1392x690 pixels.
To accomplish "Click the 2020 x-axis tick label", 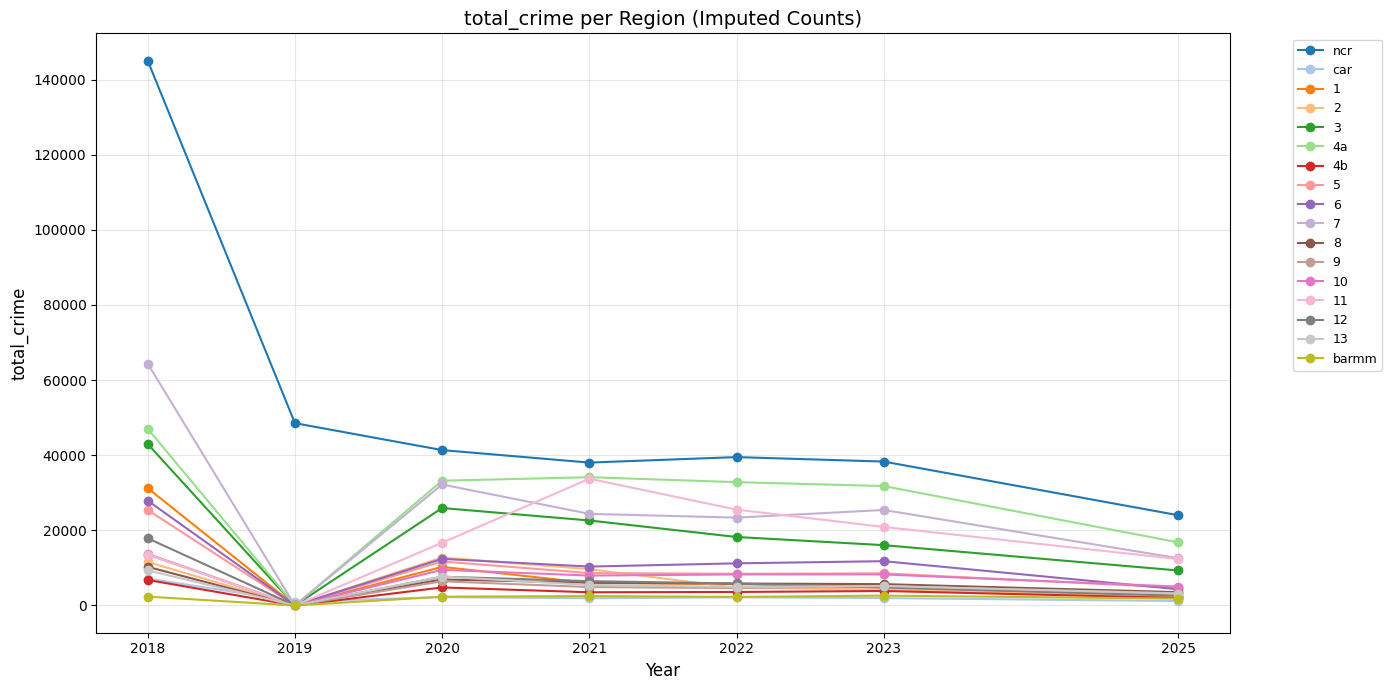I will [442, 647].
